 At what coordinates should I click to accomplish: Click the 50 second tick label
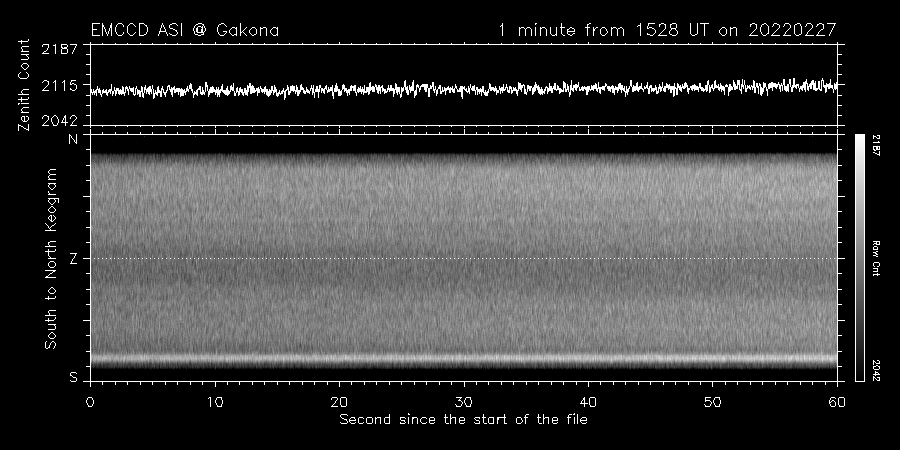tap(712, 402)
